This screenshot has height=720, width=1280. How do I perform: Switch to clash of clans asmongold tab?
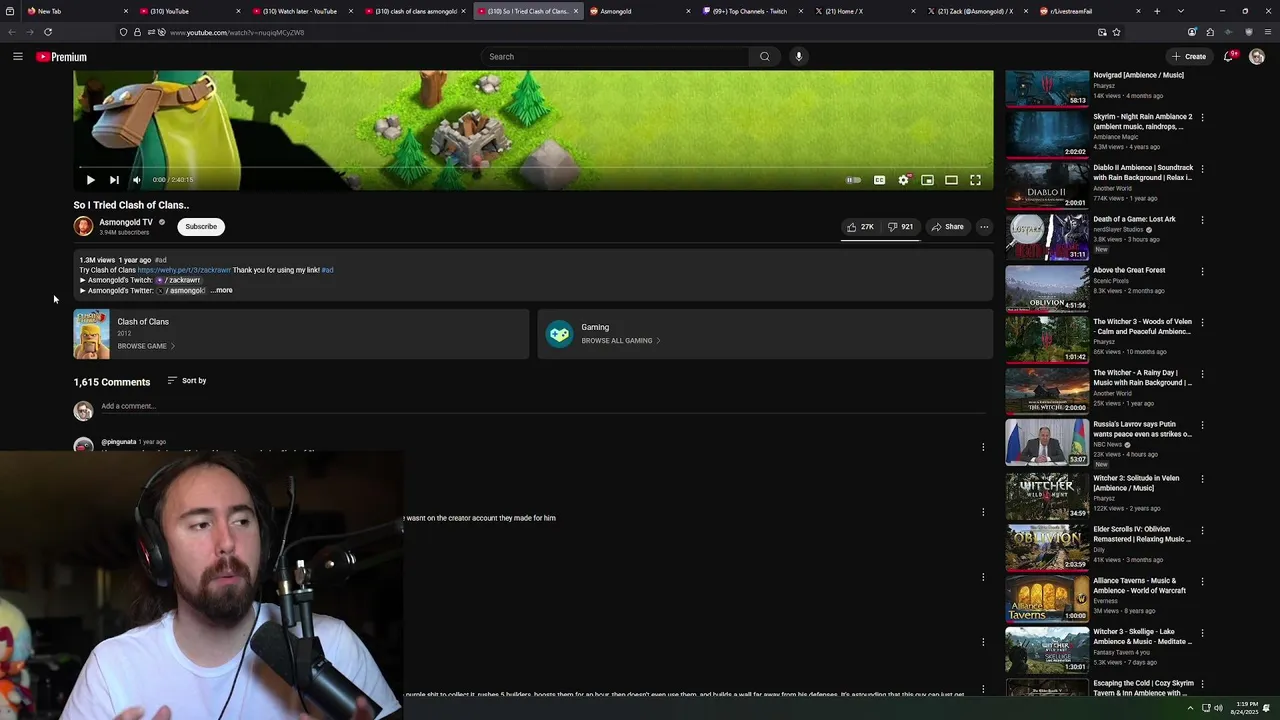[414, 11]
